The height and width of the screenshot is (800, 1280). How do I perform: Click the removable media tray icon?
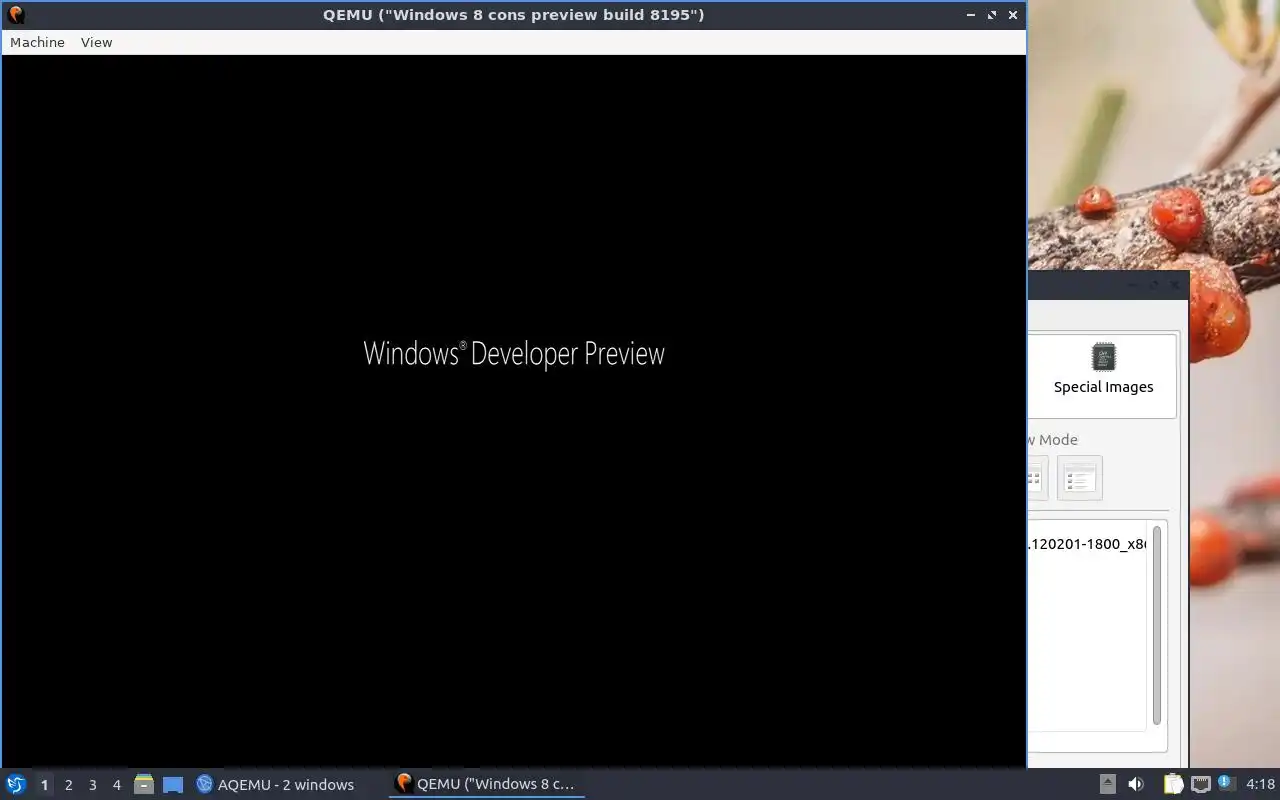pos(1108,784)
